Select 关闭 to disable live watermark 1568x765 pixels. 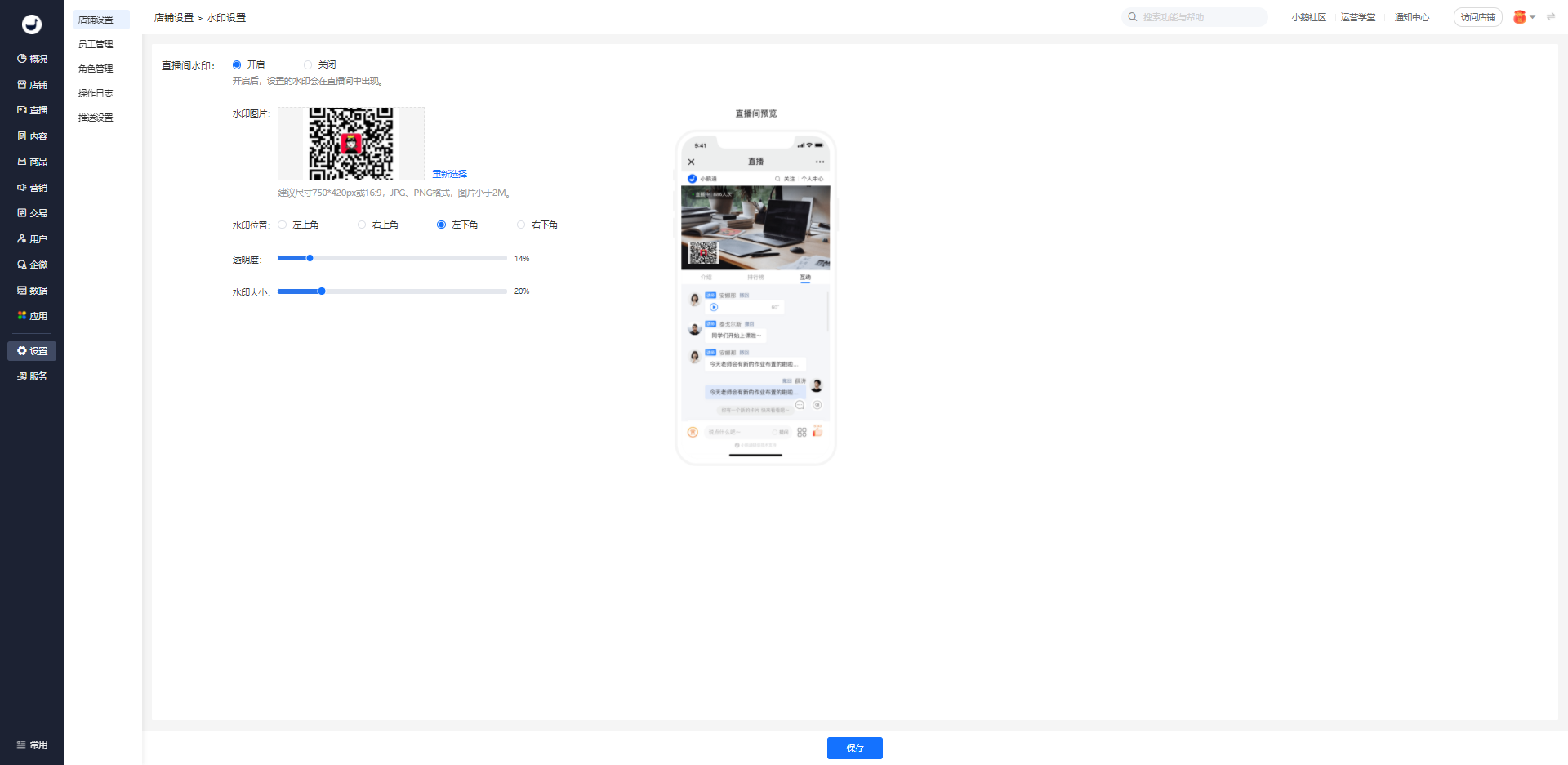[x=308, y=64]
